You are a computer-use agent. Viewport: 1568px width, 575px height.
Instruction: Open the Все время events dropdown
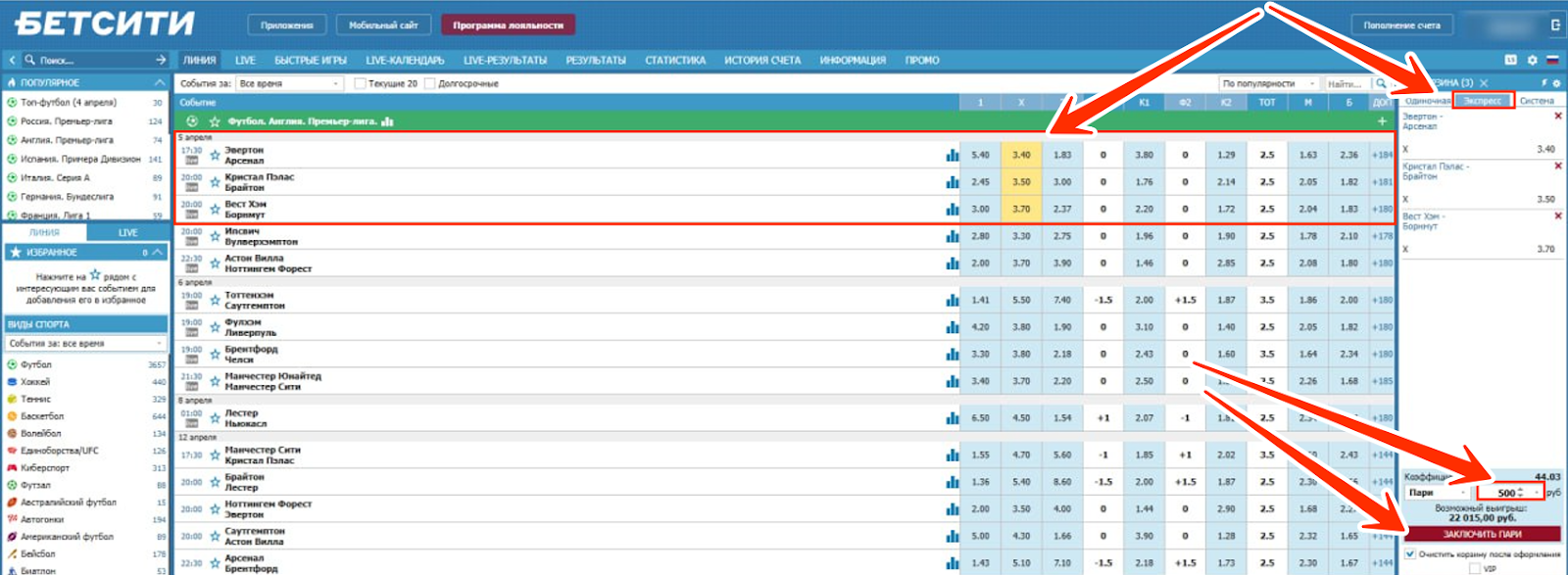tap(290, 83)
